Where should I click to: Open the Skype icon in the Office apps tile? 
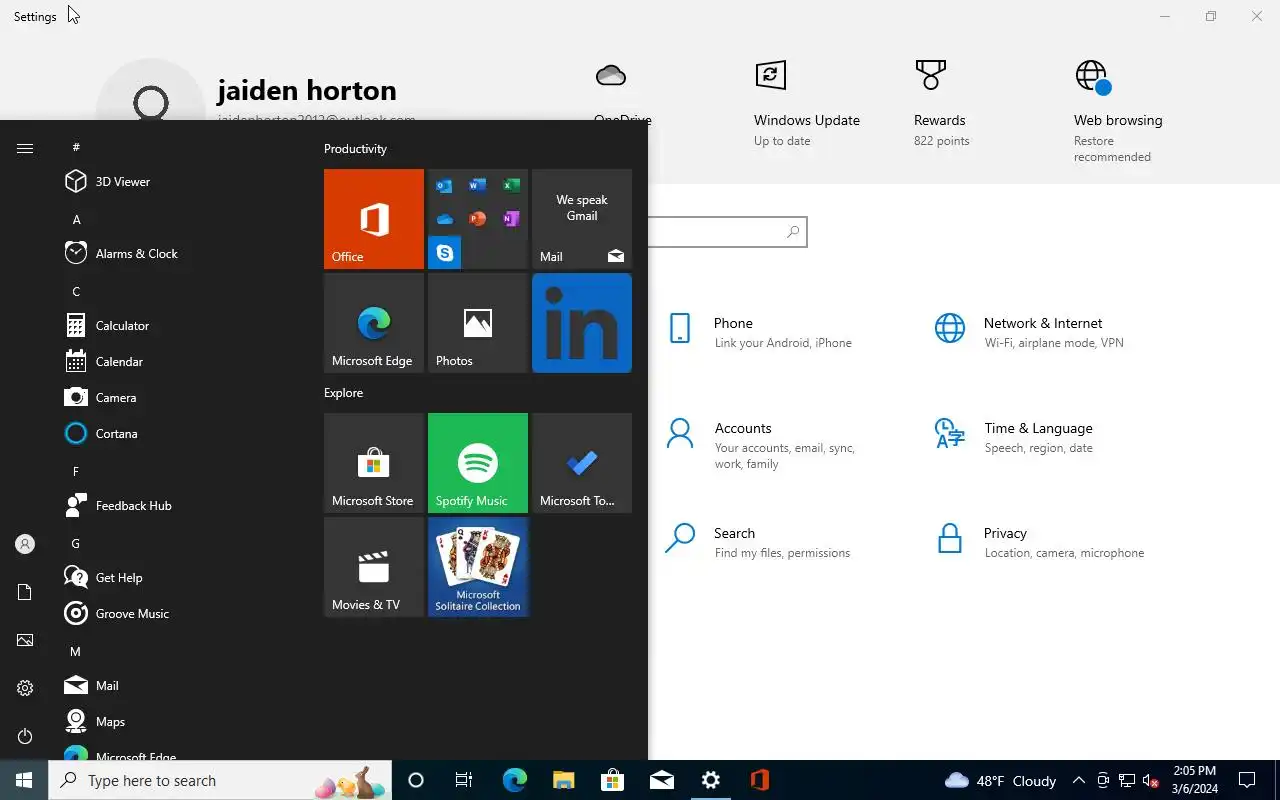[445, 253]
